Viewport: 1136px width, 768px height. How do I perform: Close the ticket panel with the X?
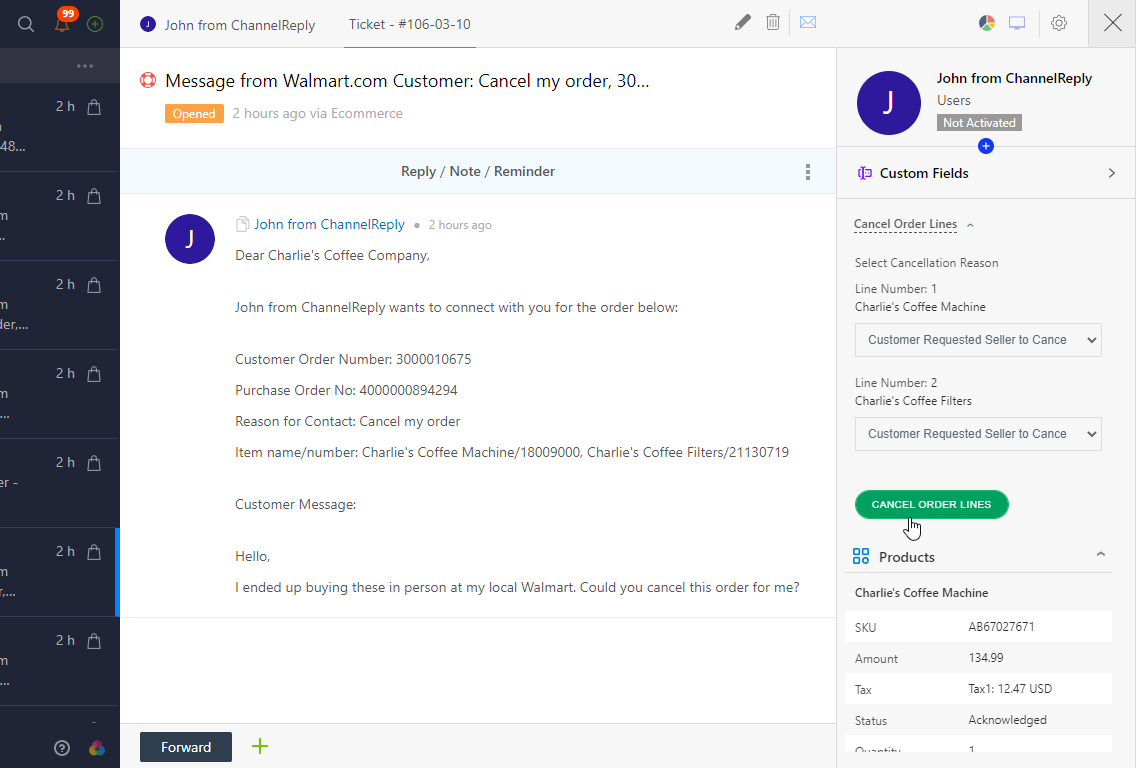point(1113,23)
